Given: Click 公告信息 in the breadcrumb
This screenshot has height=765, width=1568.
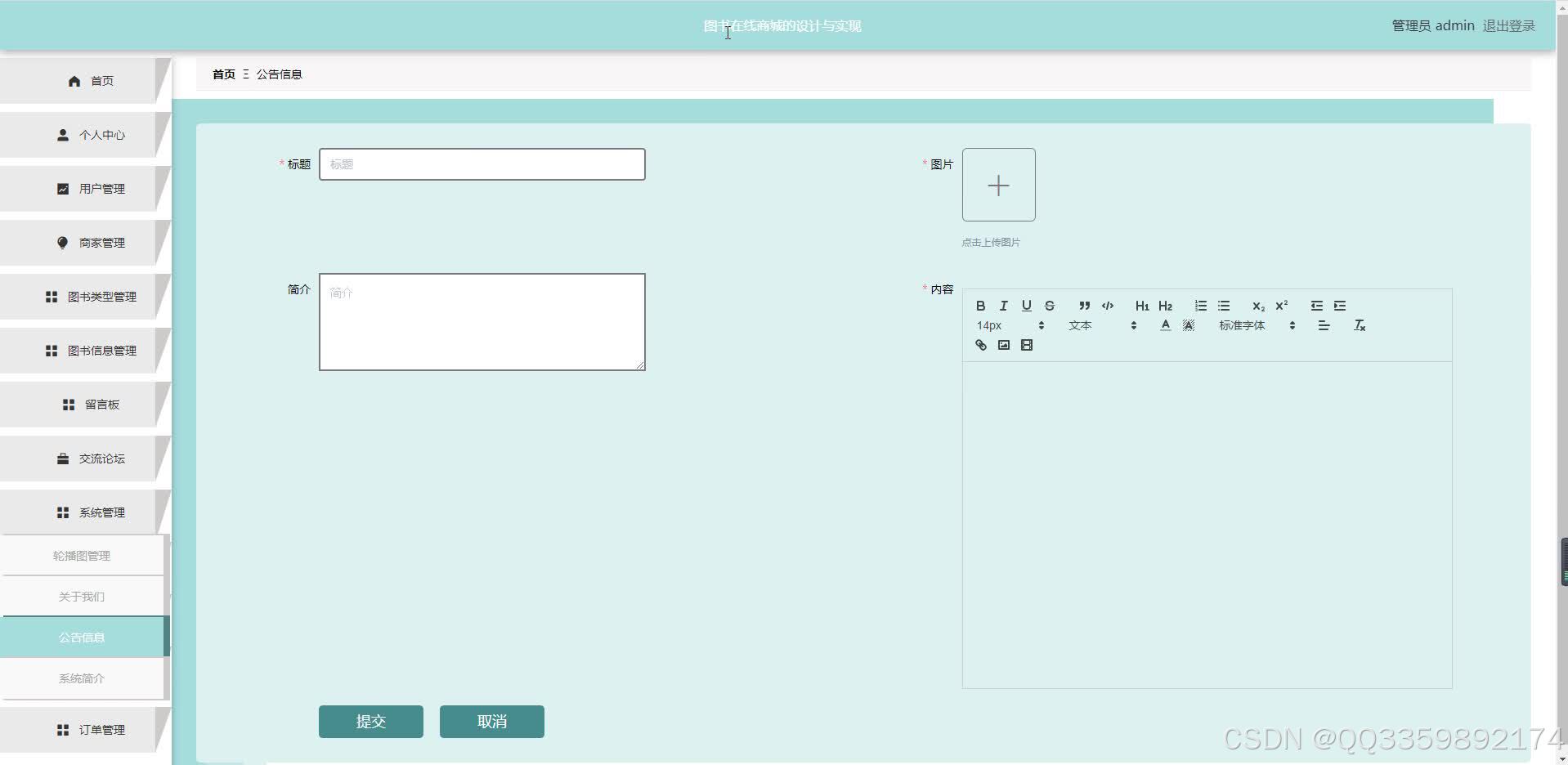Looking at the screenshot, I should click(280, 74).
